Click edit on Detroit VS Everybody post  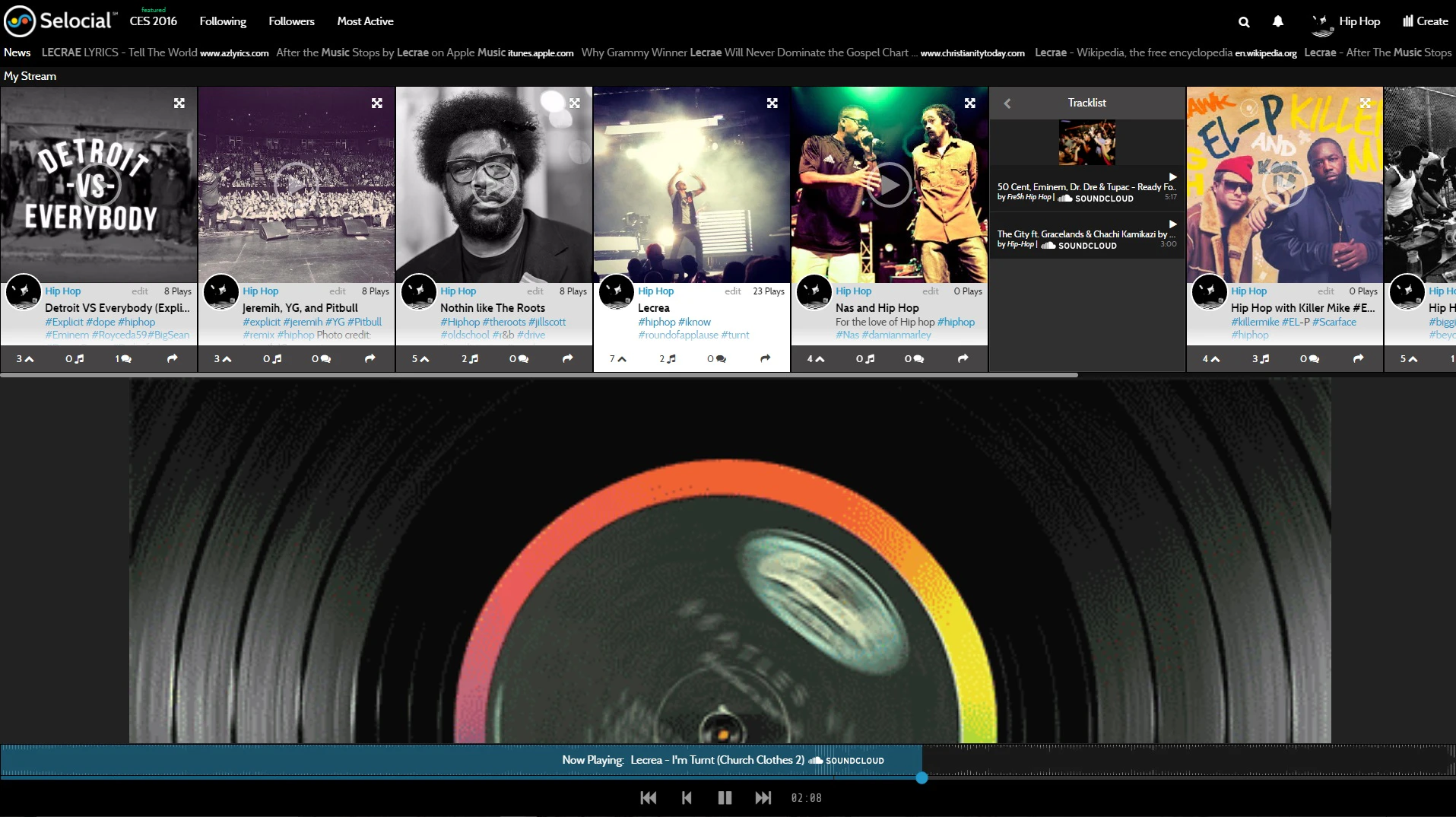point(140,291)
